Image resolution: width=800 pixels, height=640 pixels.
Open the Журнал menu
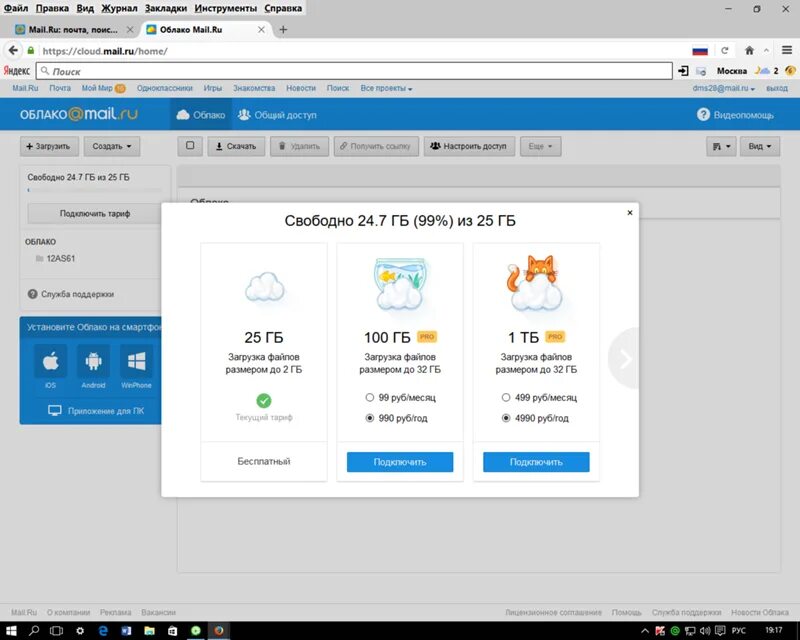pos(119,8)
